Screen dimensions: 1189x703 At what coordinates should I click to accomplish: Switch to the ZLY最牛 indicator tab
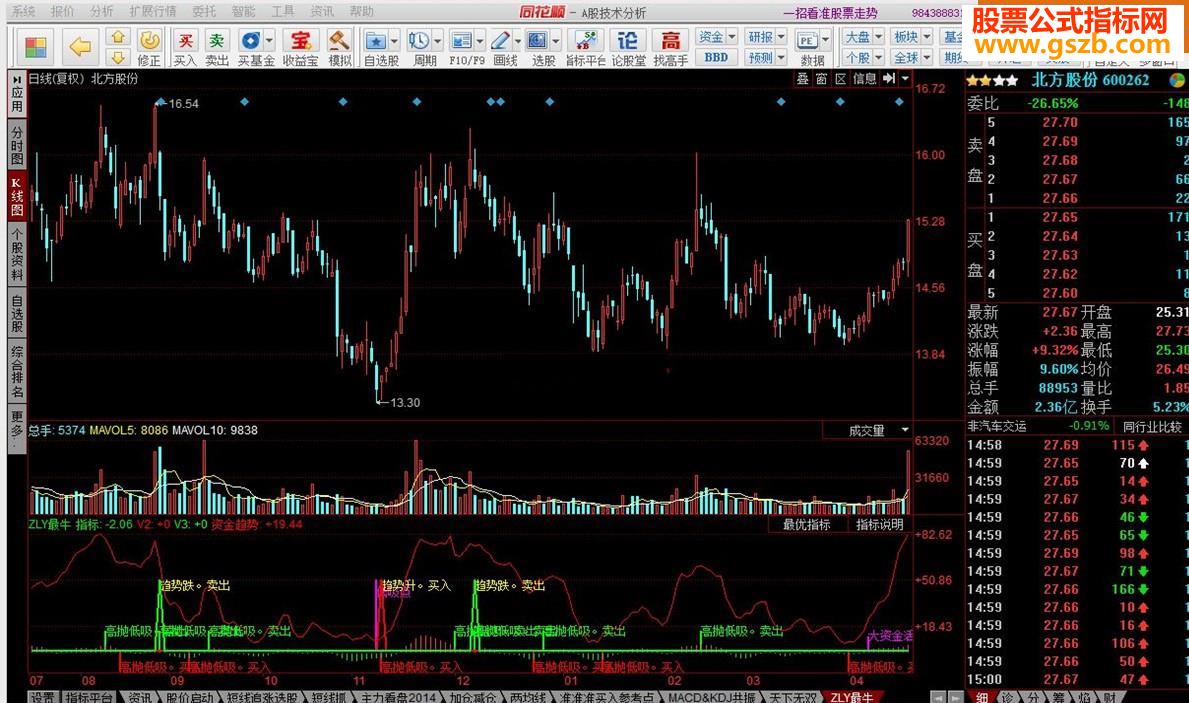coord(852,697)
